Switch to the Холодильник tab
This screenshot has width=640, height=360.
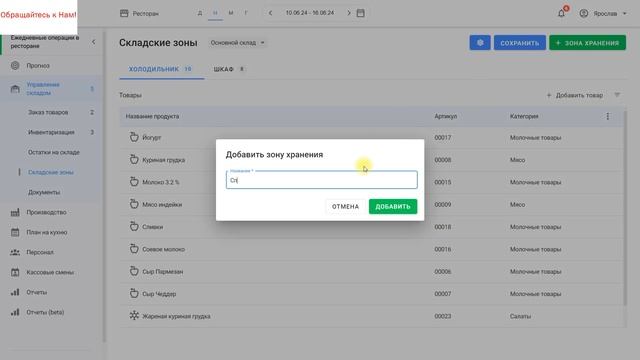pos(162,69)
